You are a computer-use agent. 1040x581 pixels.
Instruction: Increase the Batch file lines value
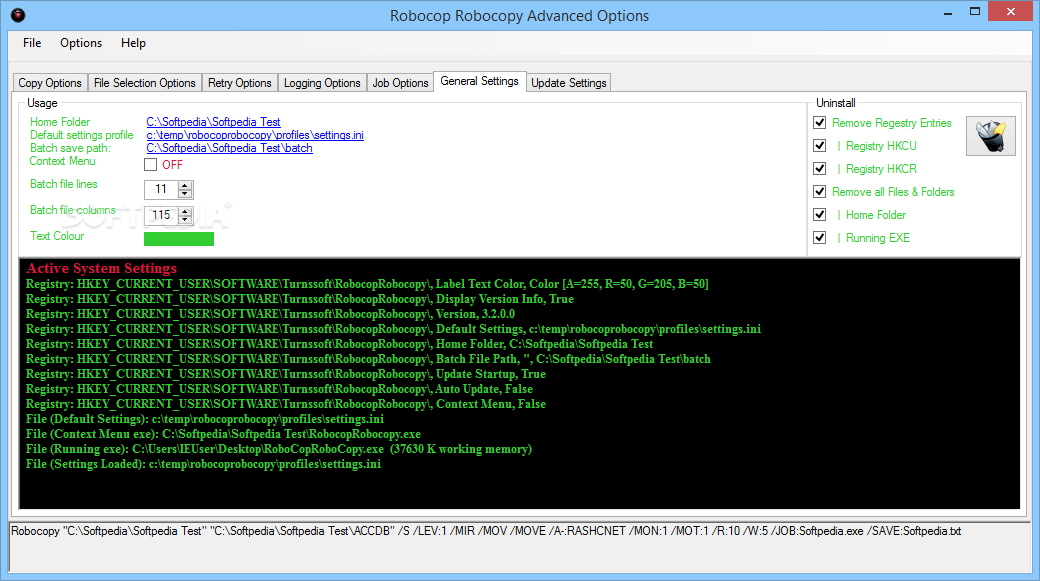tap(185, 184)
